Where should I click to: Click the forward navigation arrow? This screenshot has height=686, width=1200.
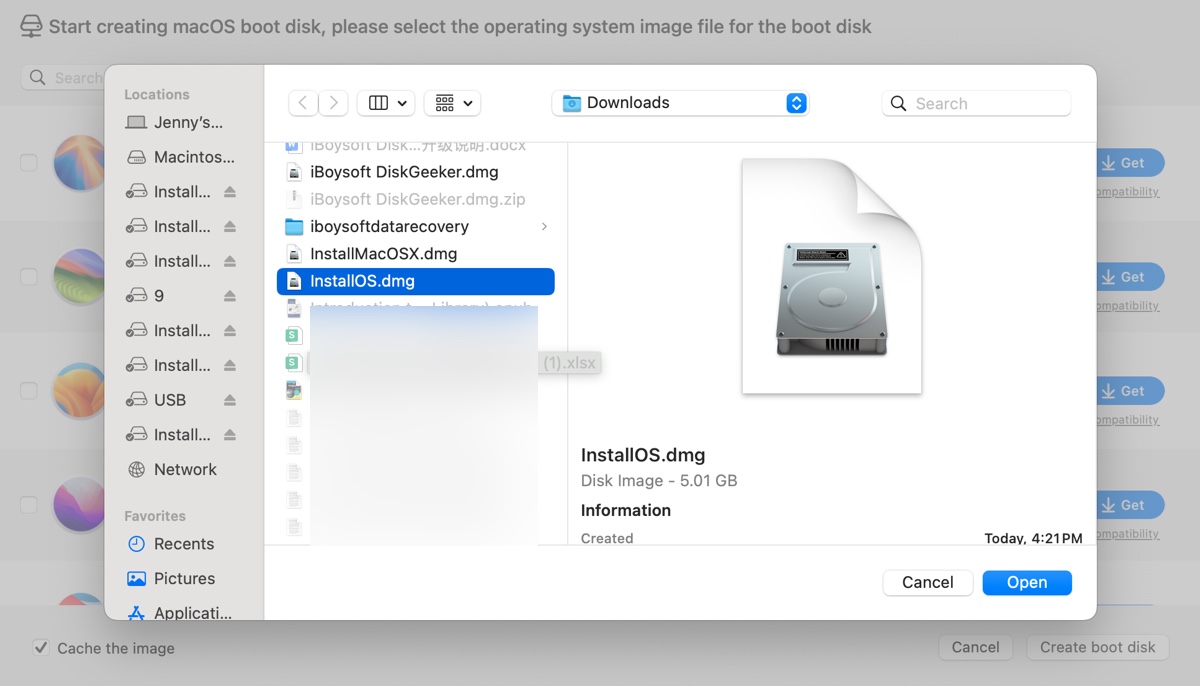pyautogui.click(x=334, y=103)
